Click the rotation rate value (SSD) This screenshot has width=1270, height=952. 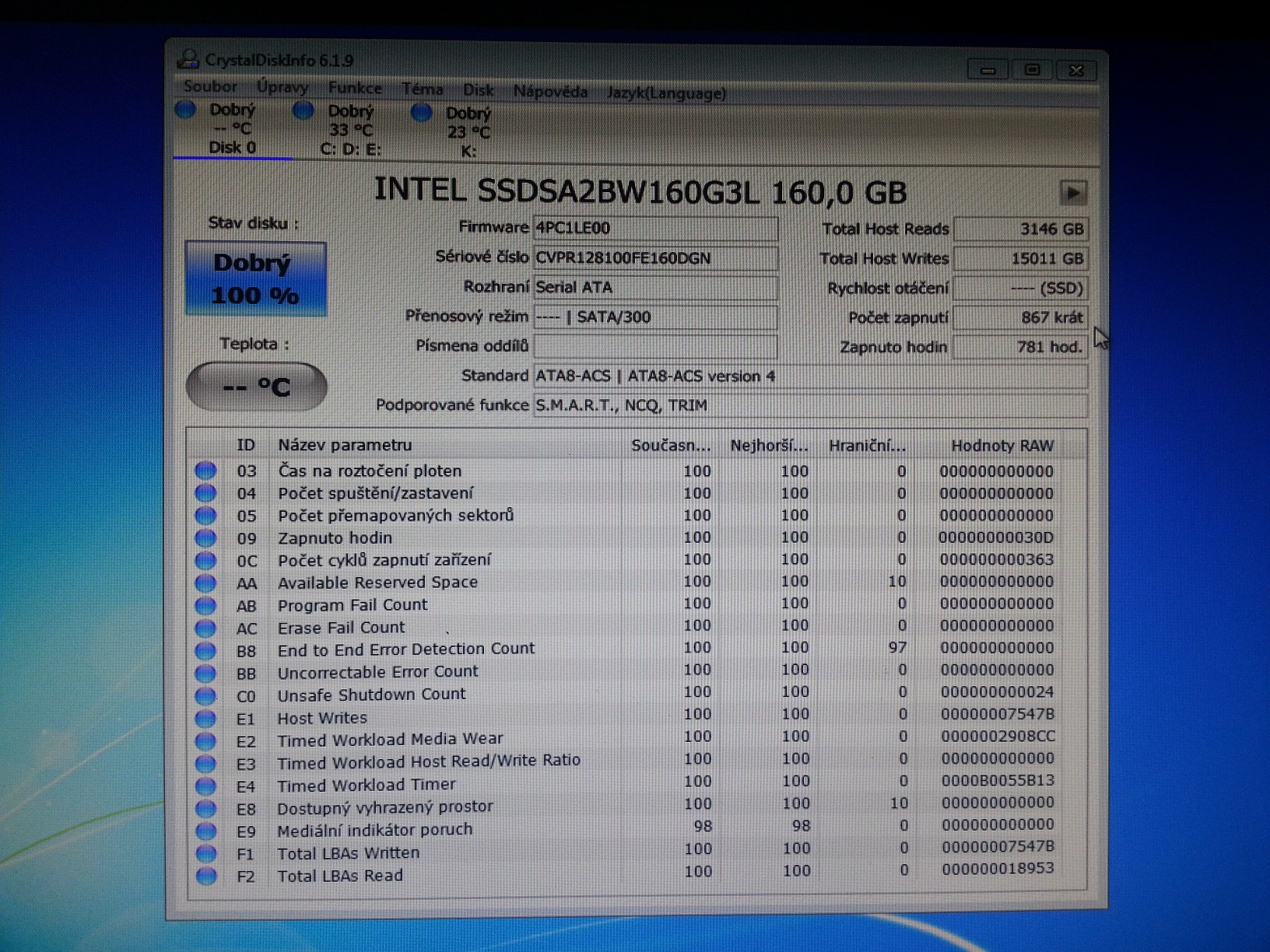1020,288
